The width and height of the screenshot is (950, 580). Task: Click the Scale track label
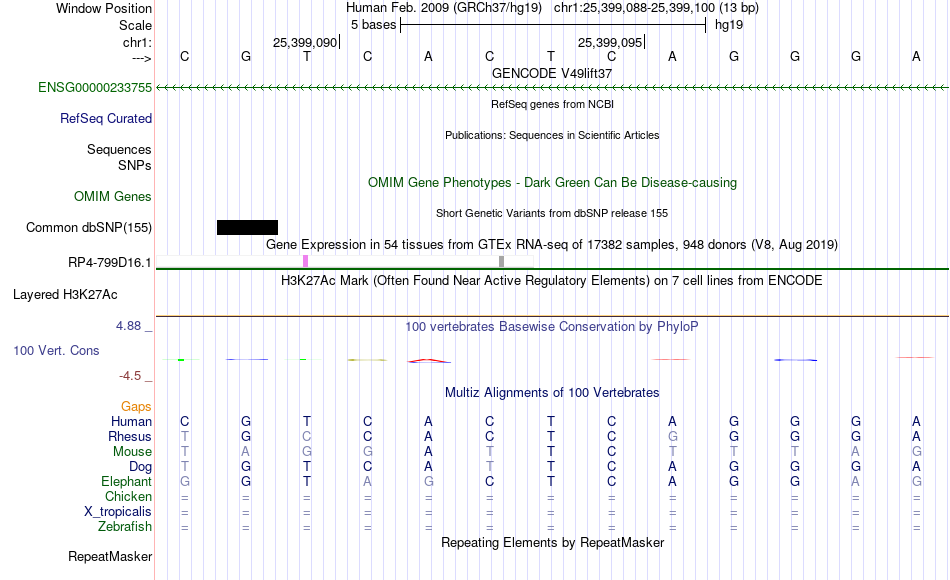pos(135,25)
